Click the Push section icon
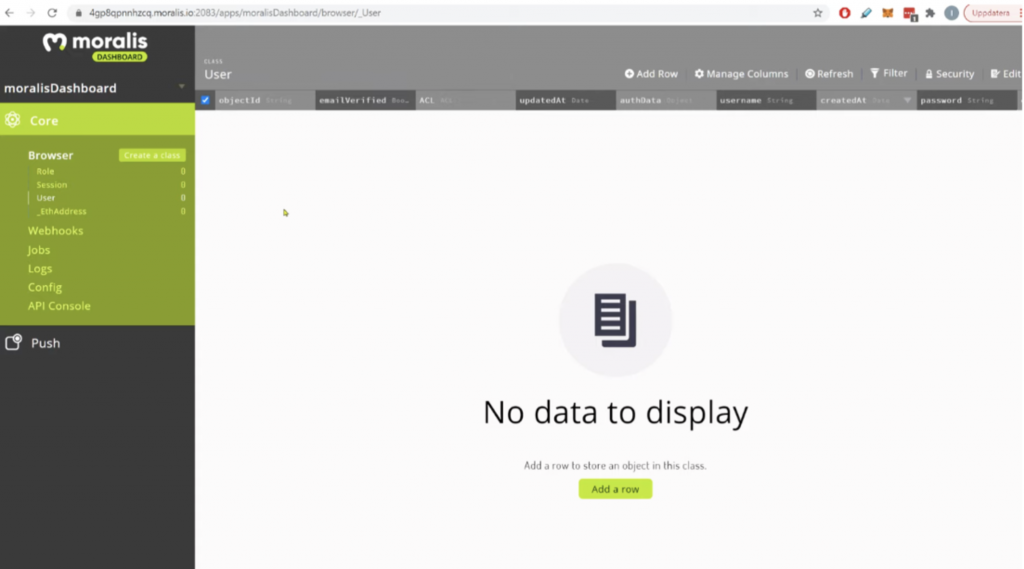1024x569 pixels. click(14, 342)
